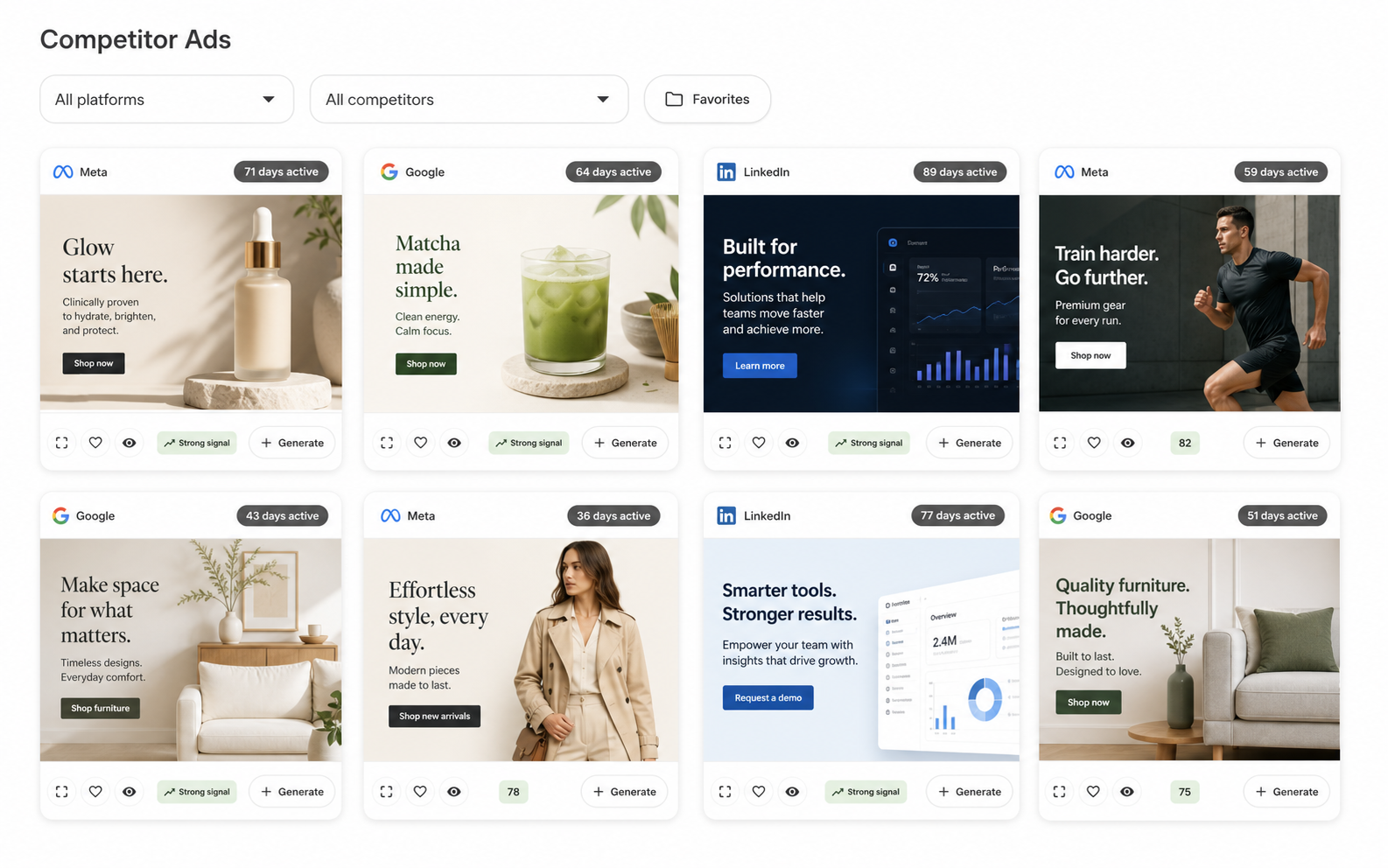Hide the Built for performance ad
This screenshot has width=1388, height=868.
point(792,443)
